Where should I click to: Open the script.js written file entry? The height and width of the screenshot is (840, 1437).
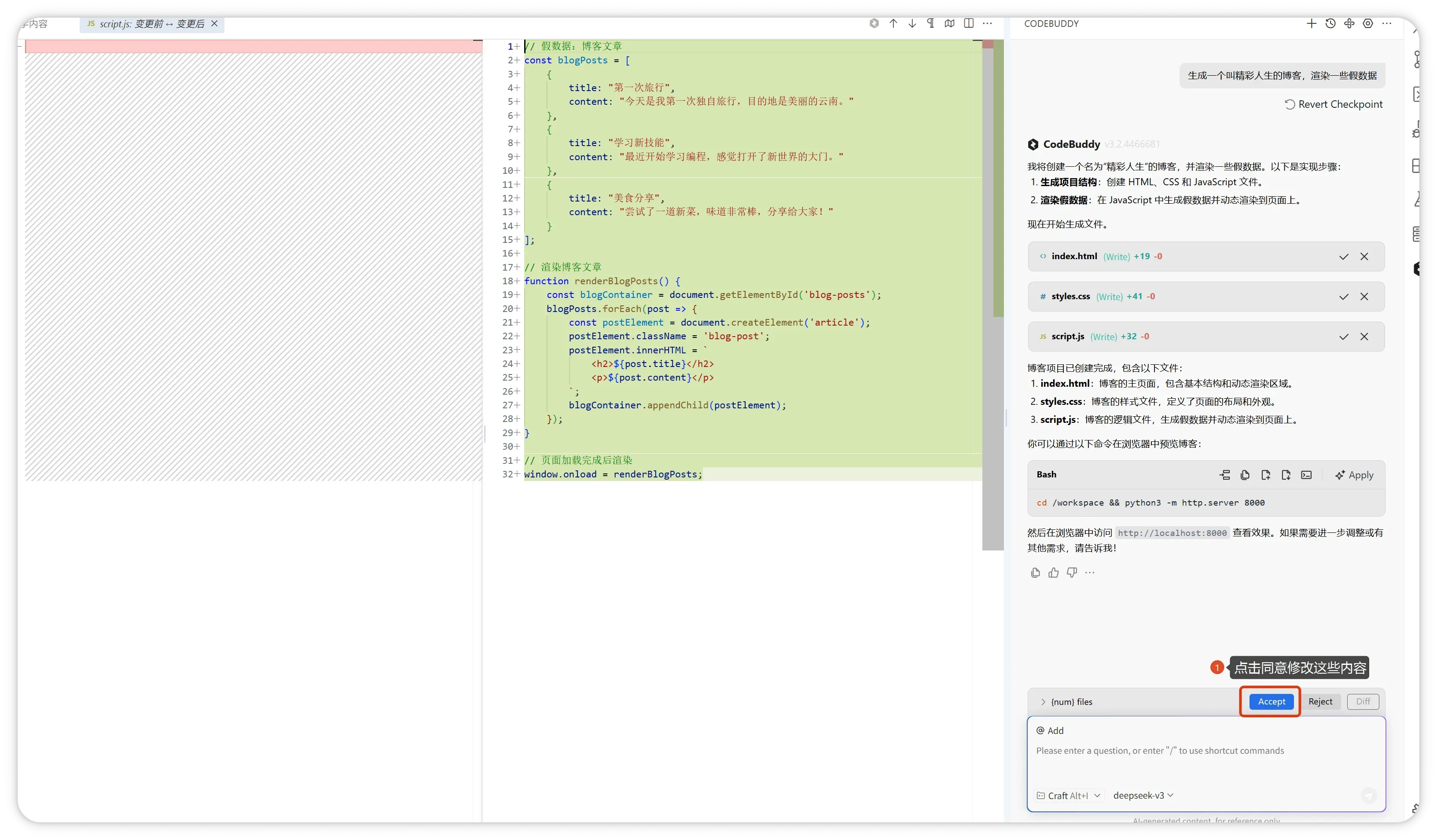tap(1067, 337)
